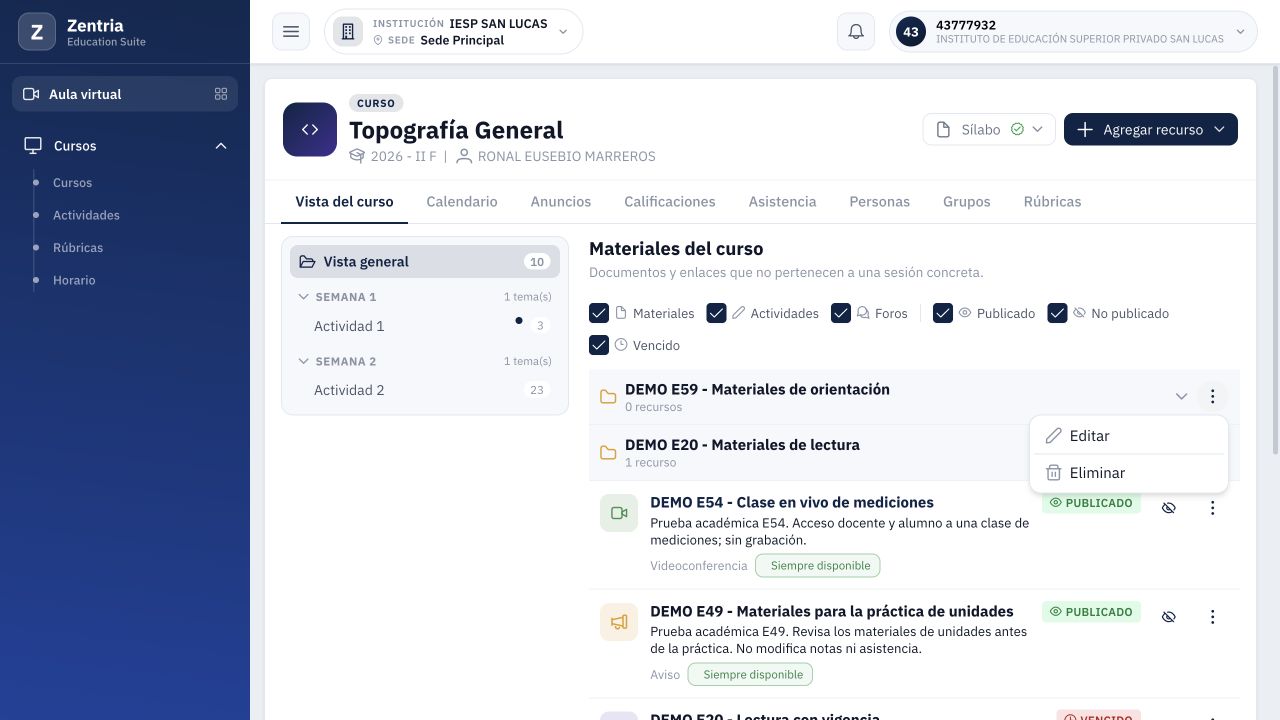Click the megaphone icon of DEMO E49

click(619, 622)
